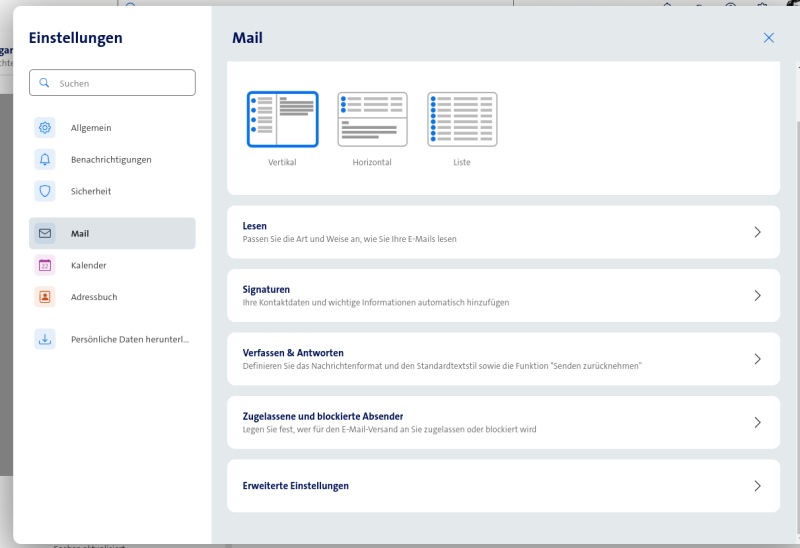Expand the Lesen section chevron

coord(757,232)
